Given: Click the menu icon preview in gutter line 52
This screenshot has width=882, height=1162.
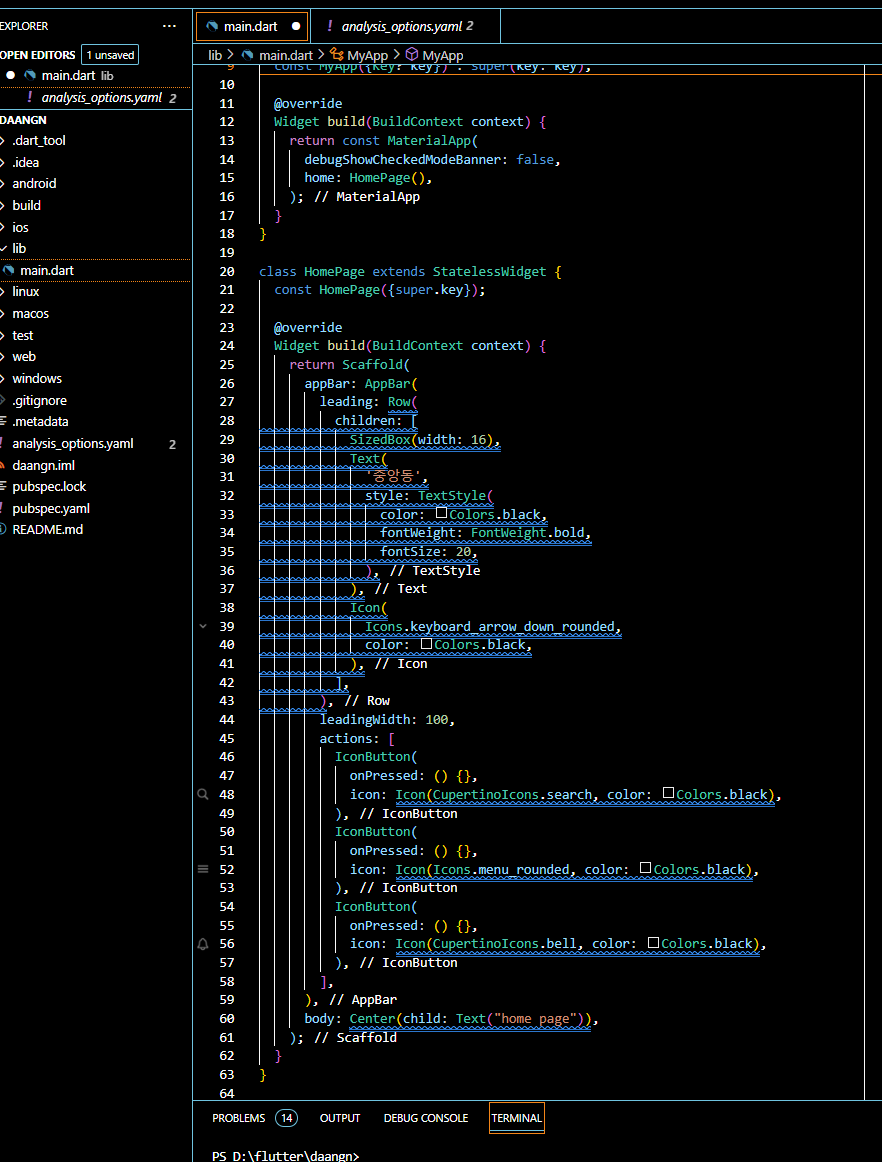Looking at the screenshot, I should click(203, 869).
